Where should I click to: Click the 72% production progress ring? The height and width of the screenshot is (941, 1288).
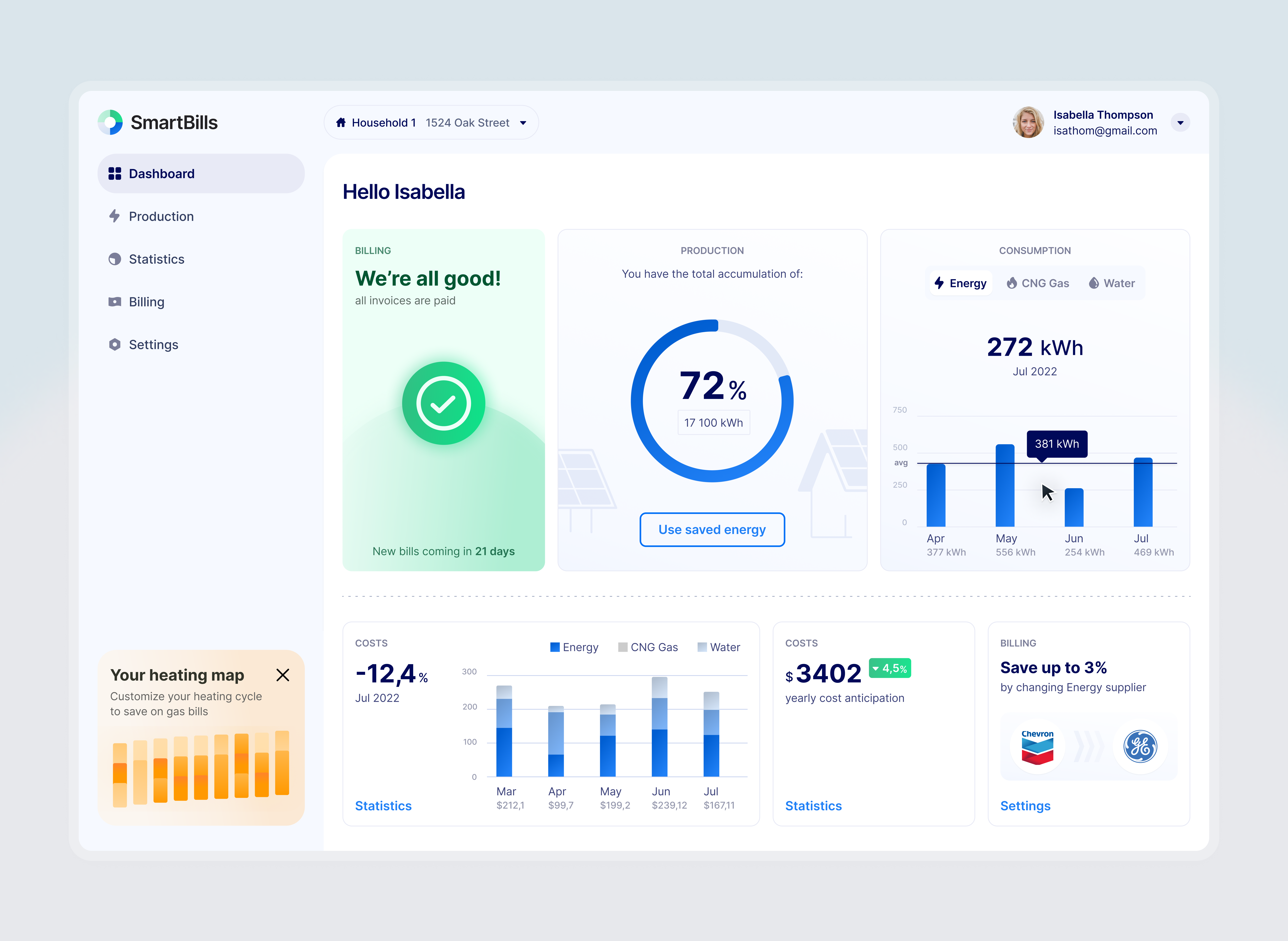[712, 401]
